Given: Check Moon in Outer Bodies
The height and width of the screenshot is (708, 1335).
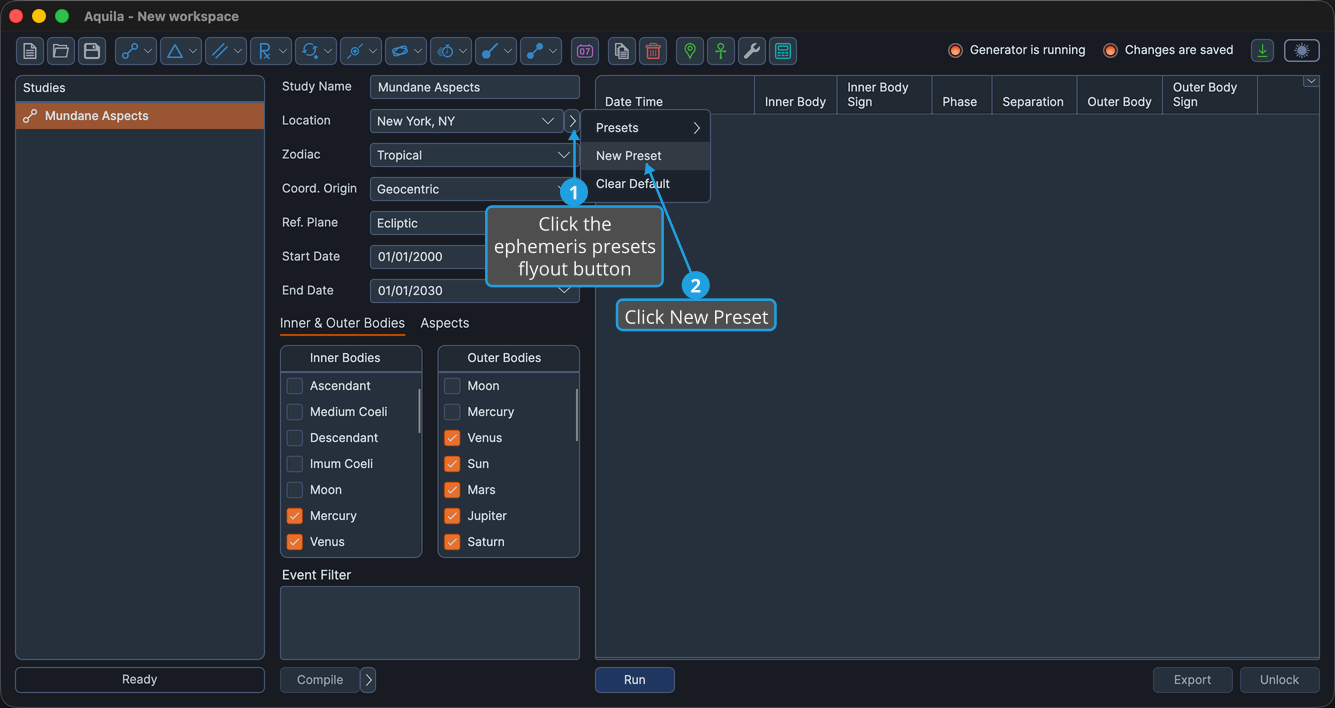Looking at the screenshot, I should (x=452, y=386).
